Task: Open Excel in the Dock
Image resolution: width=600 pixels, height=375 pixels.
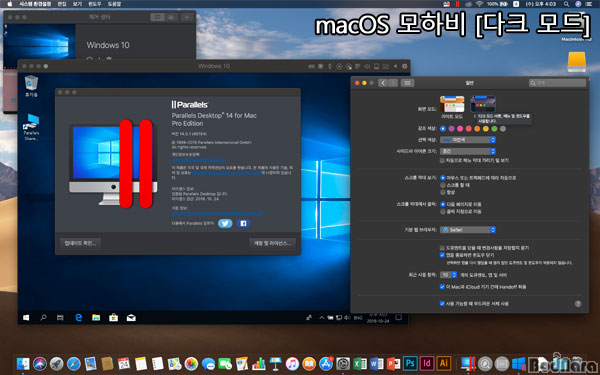Action: (x=360, y=364)
